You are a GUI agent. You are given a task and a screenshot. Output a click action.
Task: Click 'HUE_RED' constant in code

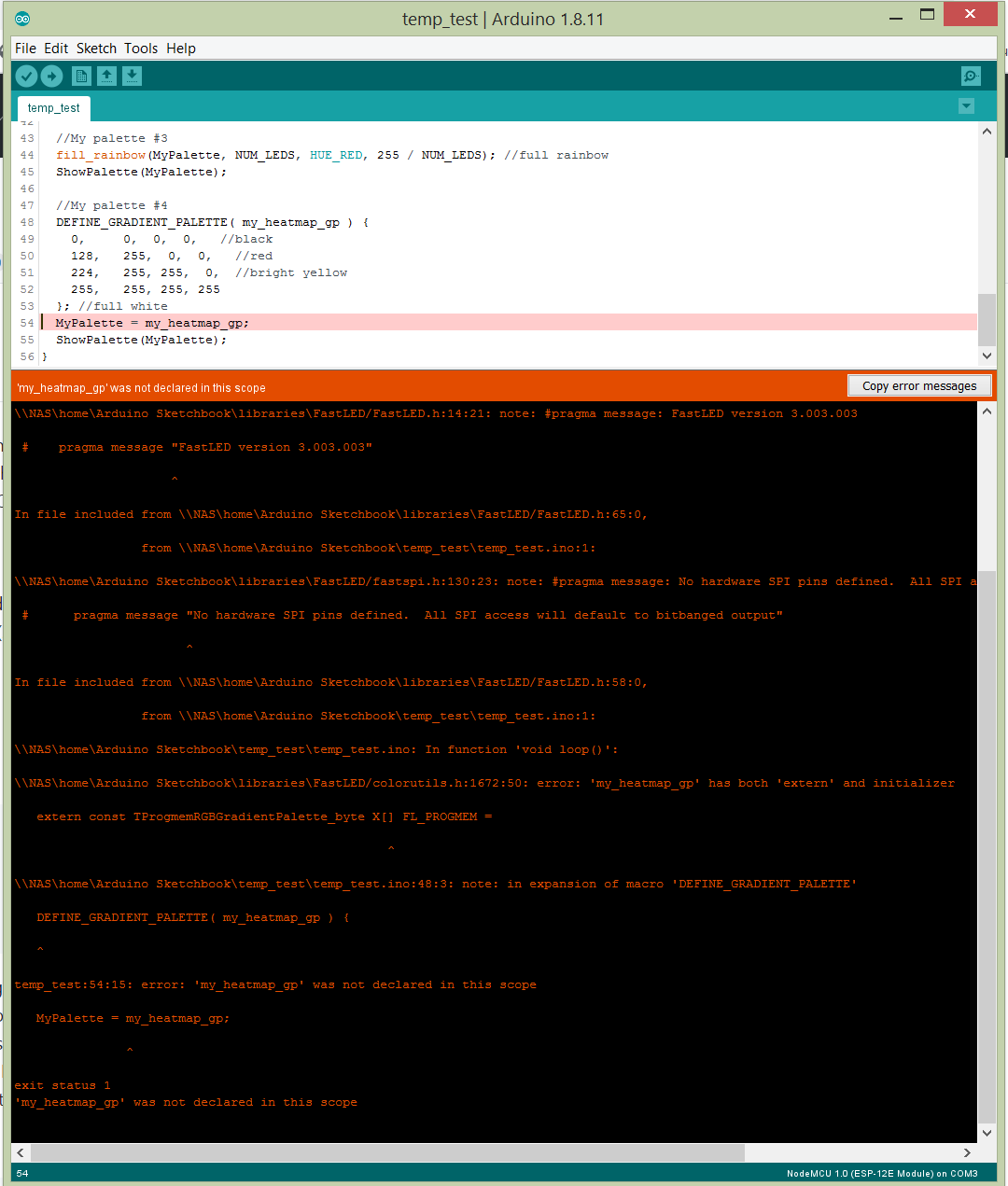click(336, 155)
